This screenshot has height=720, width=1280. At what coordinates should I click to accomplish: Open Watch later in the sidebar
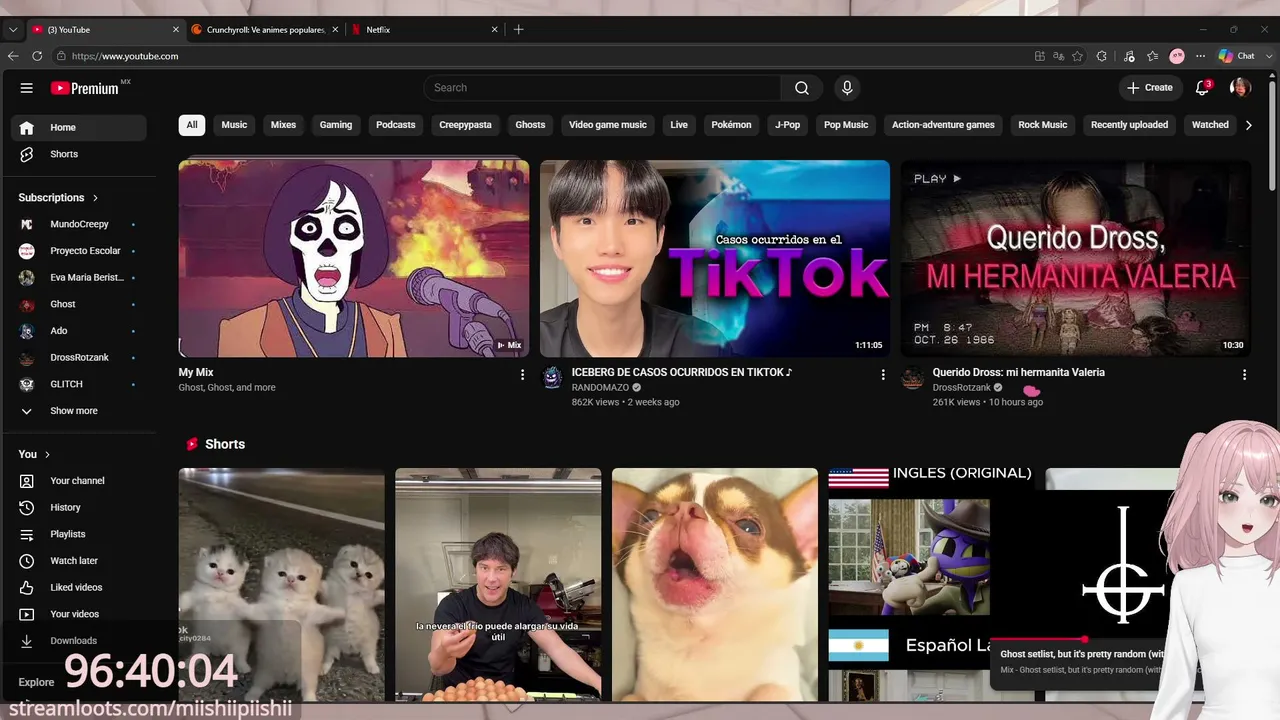79,561
